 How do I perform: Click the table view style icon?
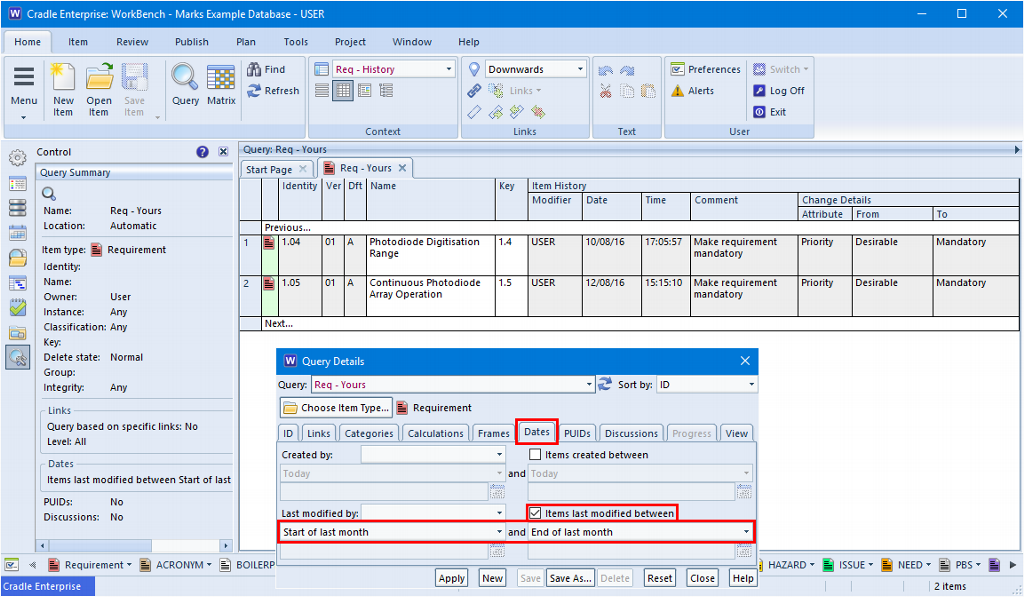pos(343,90)
